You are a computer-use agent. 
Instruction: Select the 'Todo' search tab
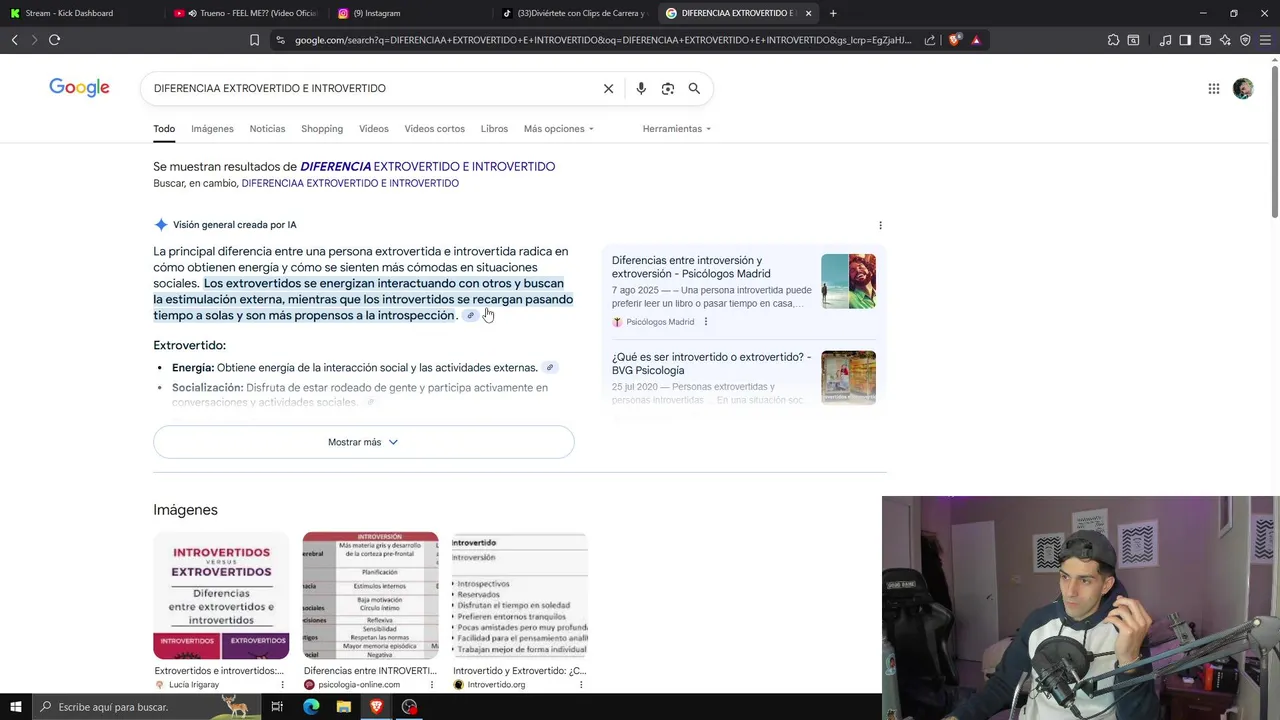[x=164, y=129]
